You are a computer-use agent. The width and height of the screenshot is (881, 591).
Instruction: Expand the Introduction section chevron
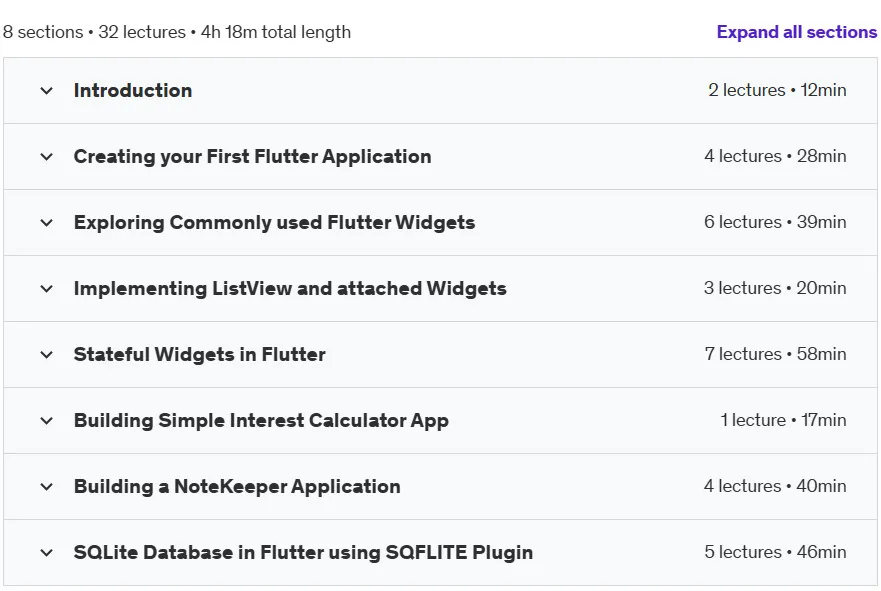click(47, 90)
